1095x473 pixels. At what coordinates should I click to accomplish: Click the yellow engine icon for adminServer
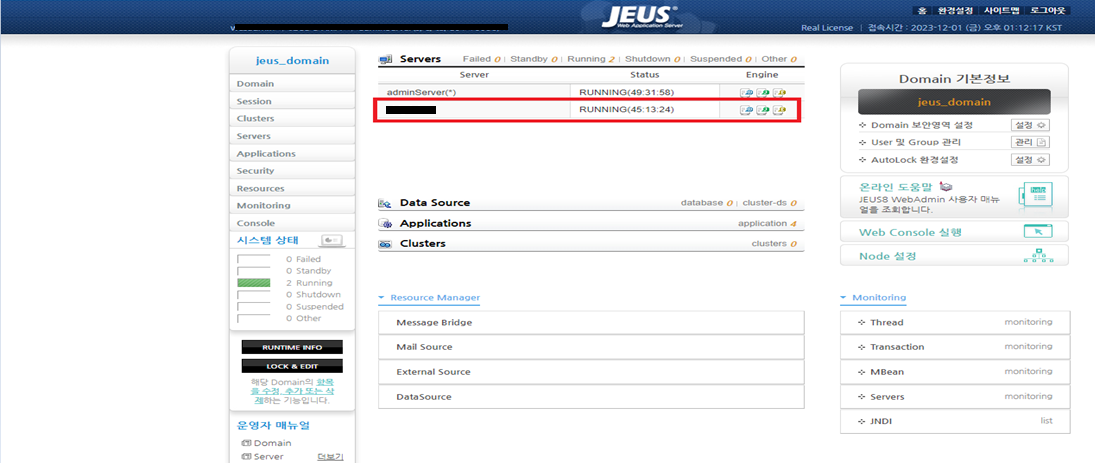(779, 92)
